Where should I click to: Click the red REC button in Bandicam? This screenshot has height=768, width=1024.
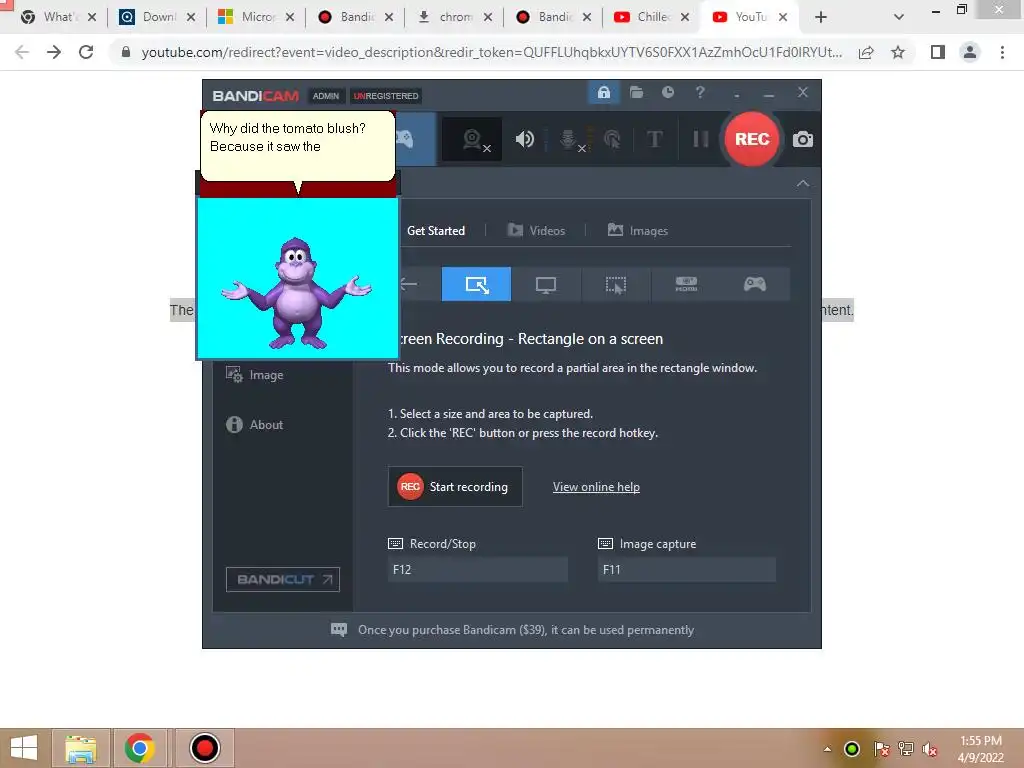(751, 139)
